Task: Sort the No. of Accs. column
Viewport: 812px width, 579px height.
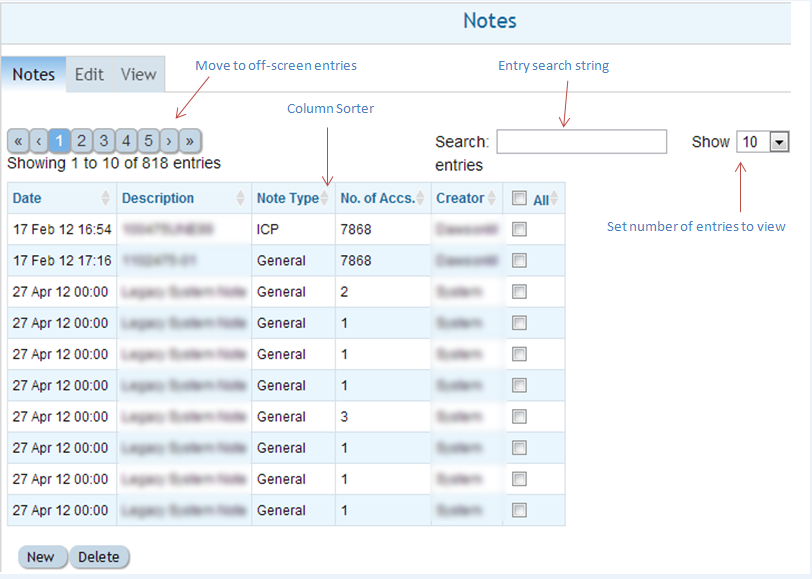Action: (x=421, y=198)
